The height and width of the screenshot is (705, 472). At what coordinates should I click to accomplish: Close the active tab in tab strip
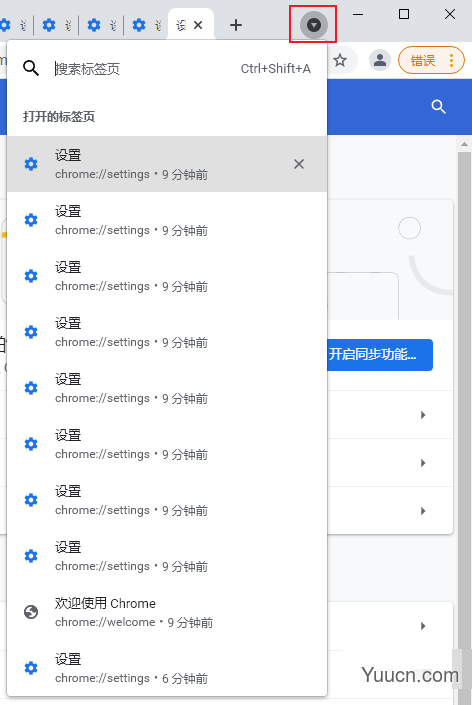point(198,25)
